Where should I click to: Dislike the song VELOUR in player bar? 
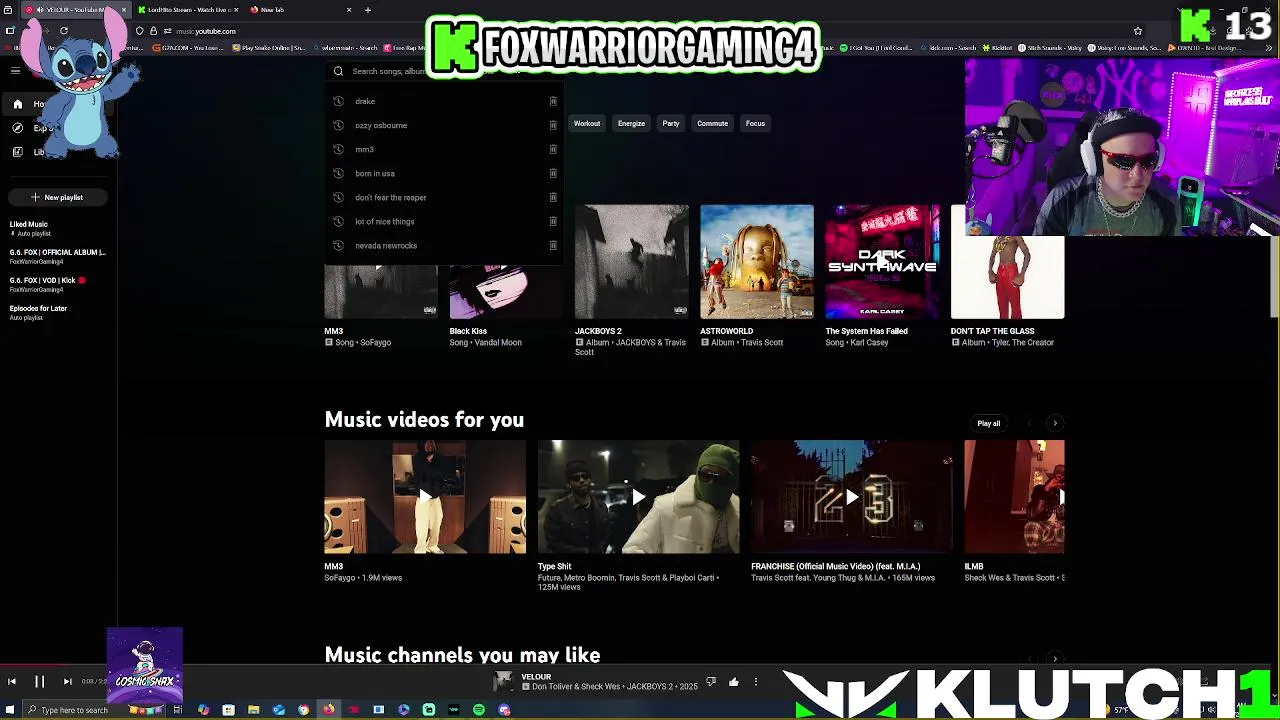click(711, 682)
